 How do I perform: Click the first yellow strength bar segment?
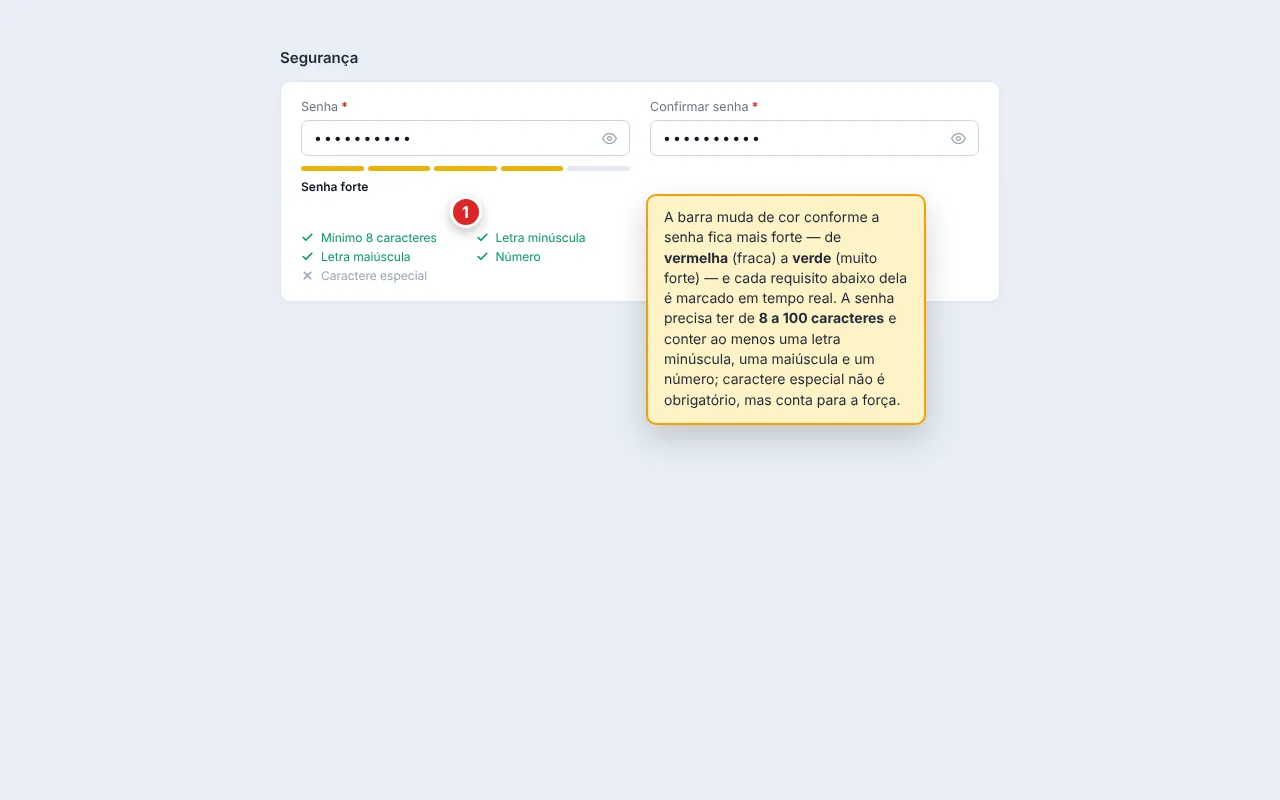[332, 168]
